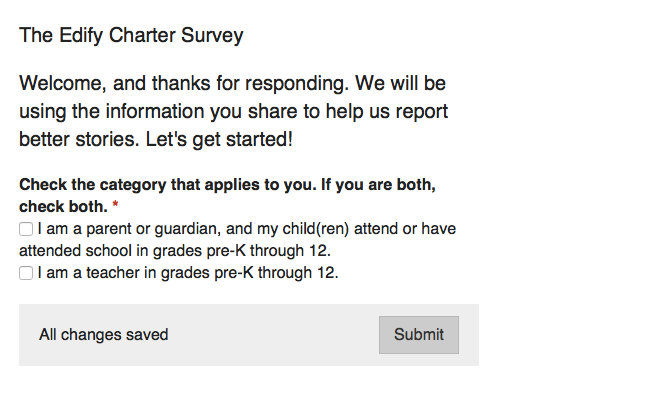Tick the teacher in grades pre-K checkbox
Image resolution: width=652 pixels, height=405 pixels.
[x=26, y=272]
